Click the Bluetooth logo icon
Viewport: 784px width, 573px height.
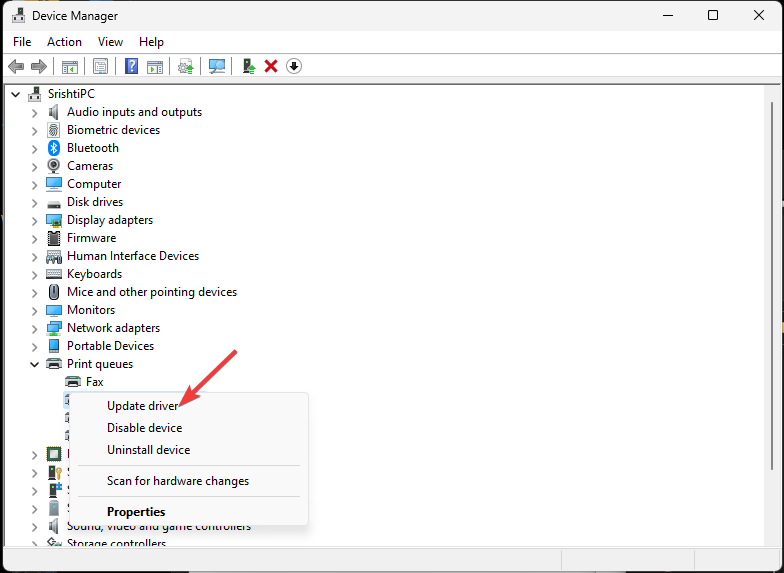[54, 148]
